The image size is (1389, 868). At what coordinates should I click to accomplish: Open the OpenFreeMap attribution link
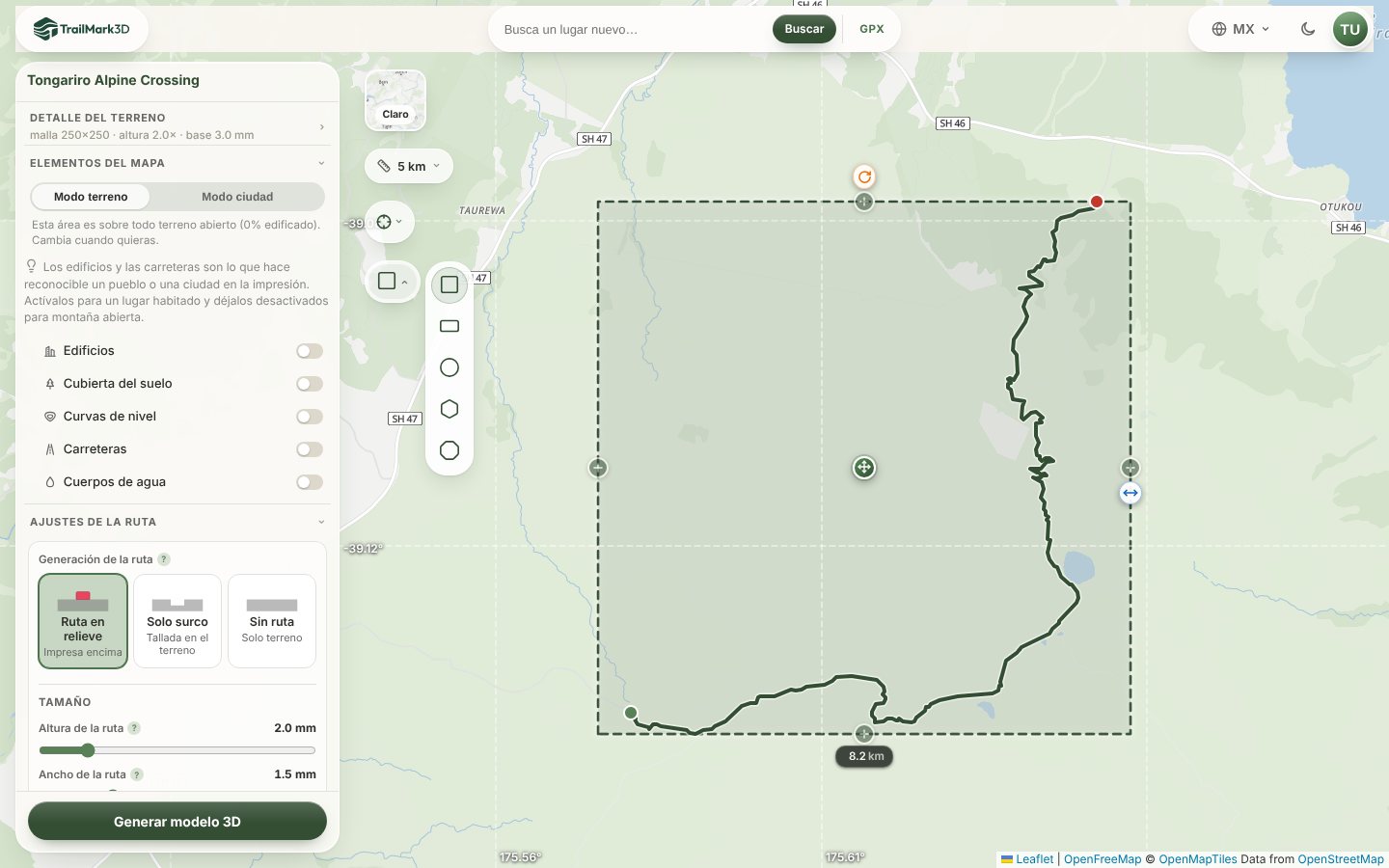click(1103, 859)
